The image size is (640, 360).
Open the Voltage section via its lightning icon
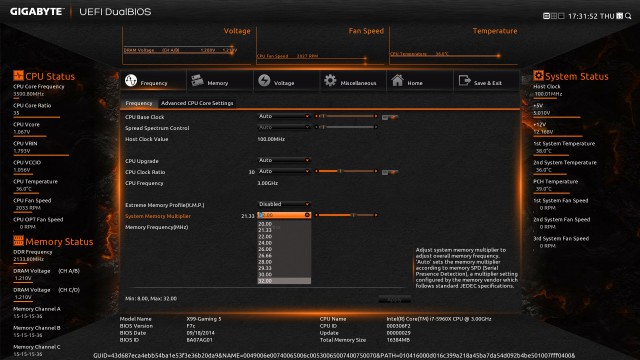click(264, 80)
